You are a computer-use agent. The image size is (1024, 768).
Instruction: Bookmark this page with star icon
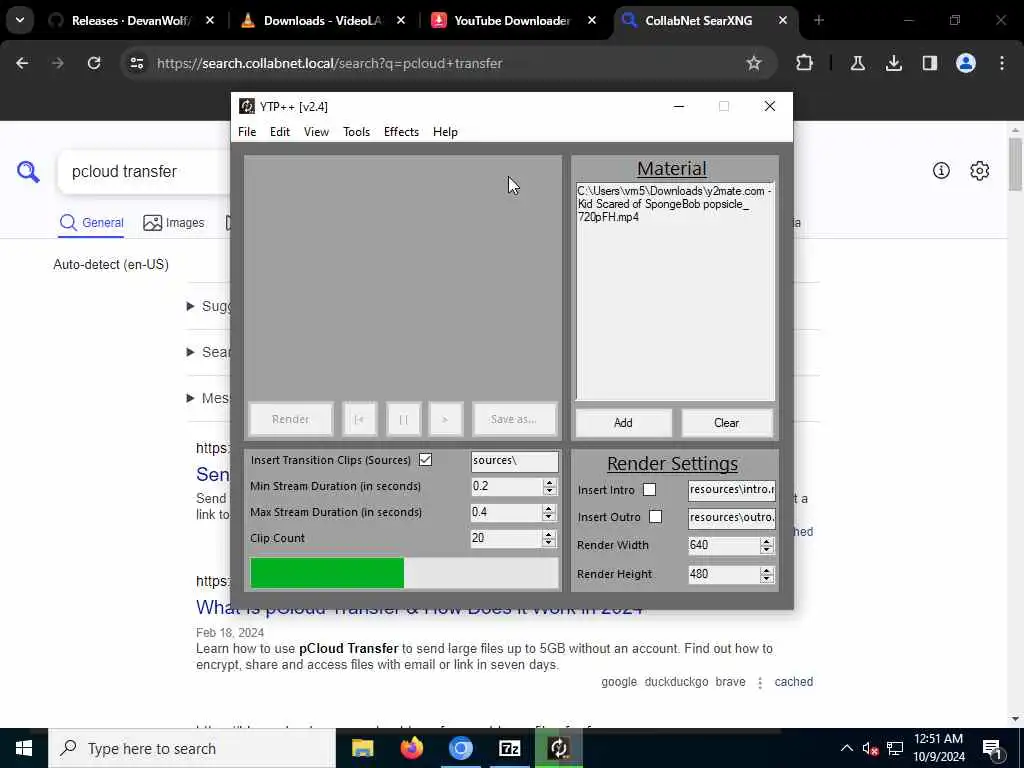click(x=754, y=63)
